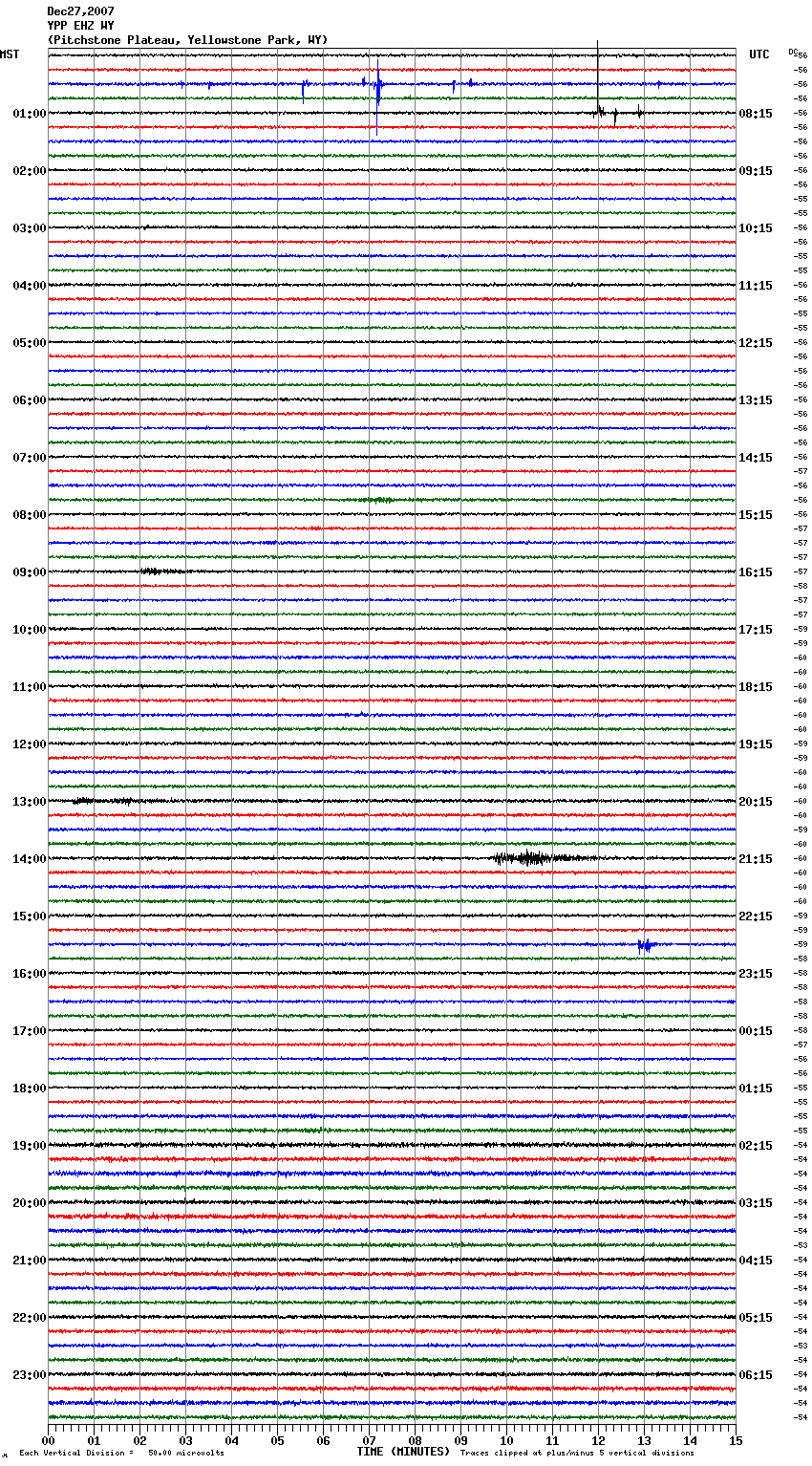Click the "12:00" MST row label

(30, 744)
